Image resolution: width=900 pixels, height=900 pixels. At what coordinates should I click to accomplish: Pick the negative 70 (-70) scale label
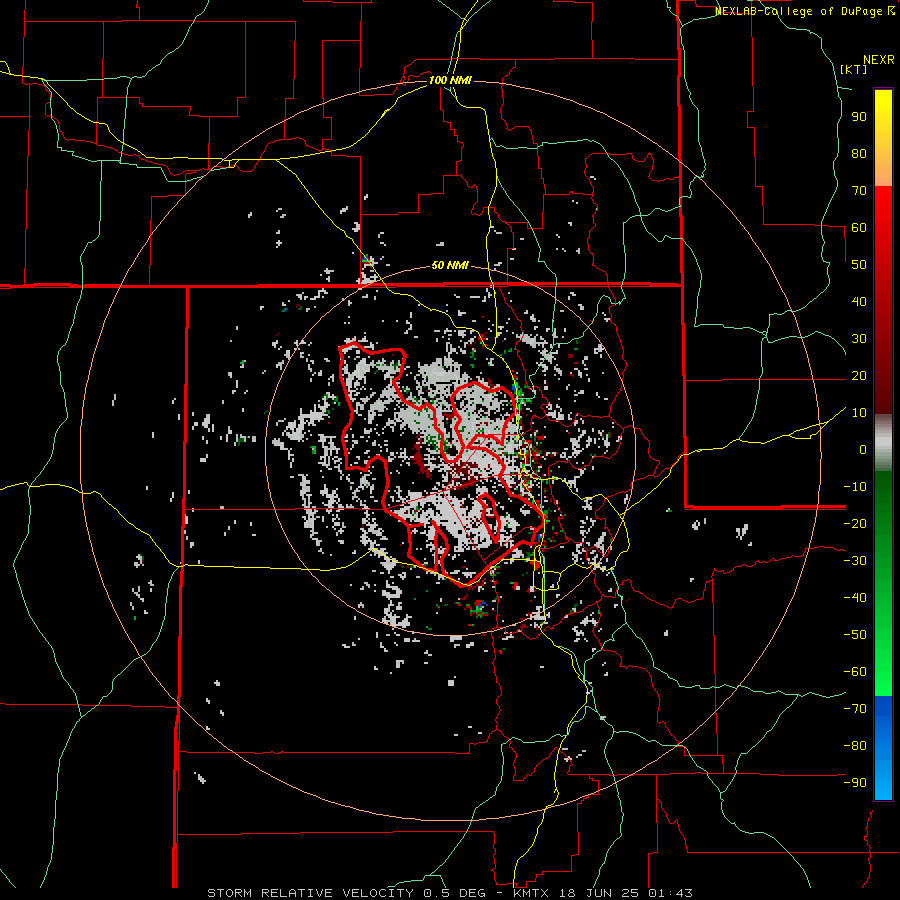tap(855, 708)
